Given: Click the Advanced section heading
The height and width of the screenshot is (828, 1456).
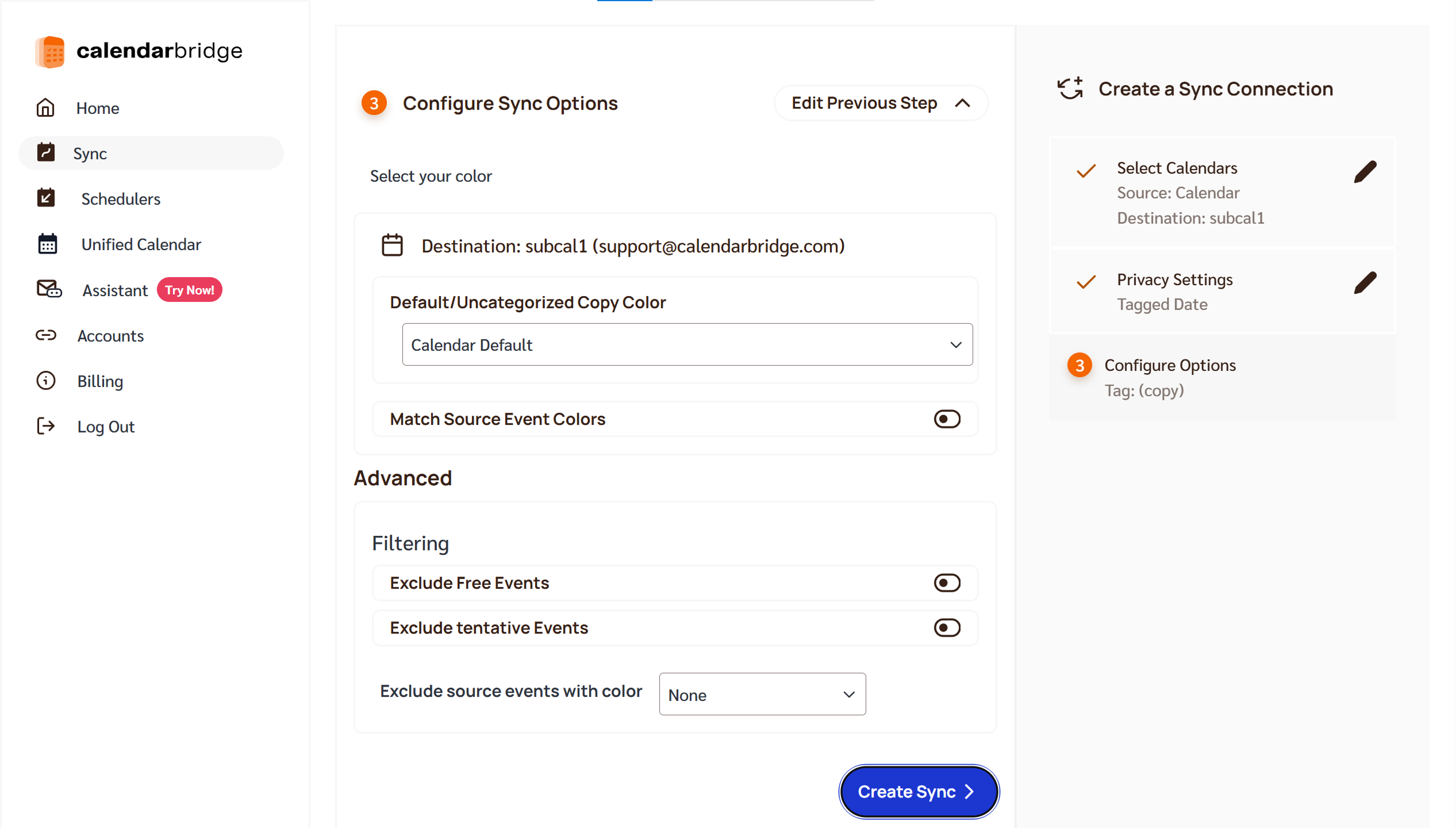Looking at the screenshot, I should coord(402,478).
